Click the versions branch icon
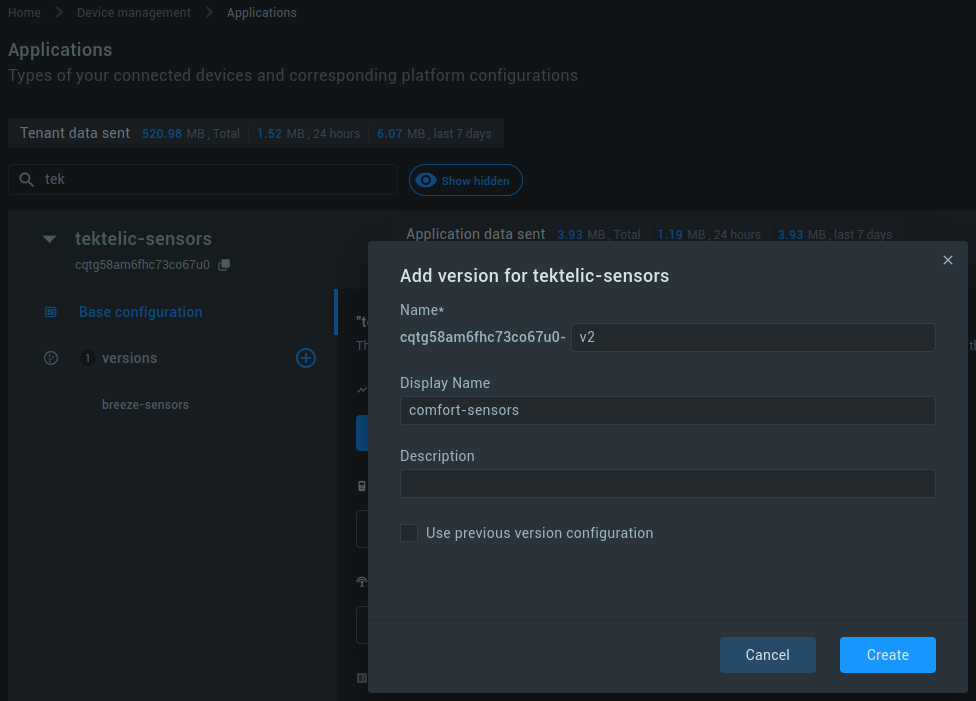This screenshot has width=976, height=701. 51,358
